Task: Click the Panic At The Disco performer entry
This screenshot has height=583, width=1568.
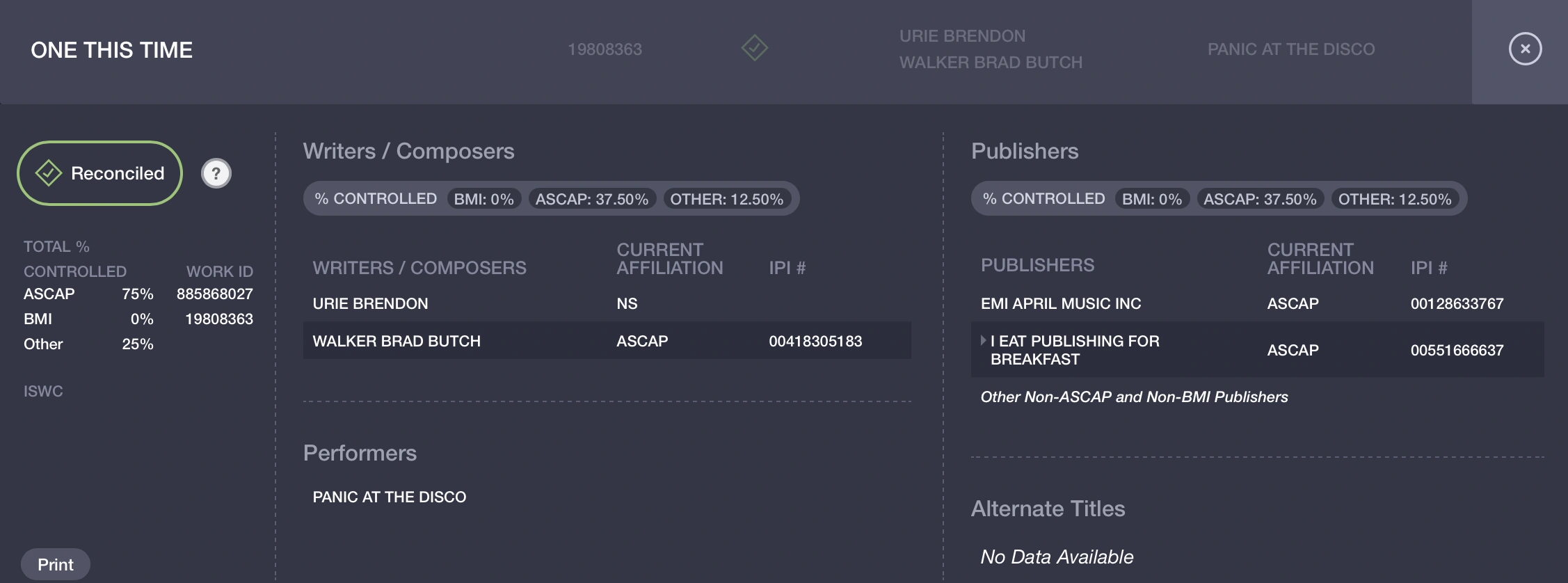Action: point(390,497)
